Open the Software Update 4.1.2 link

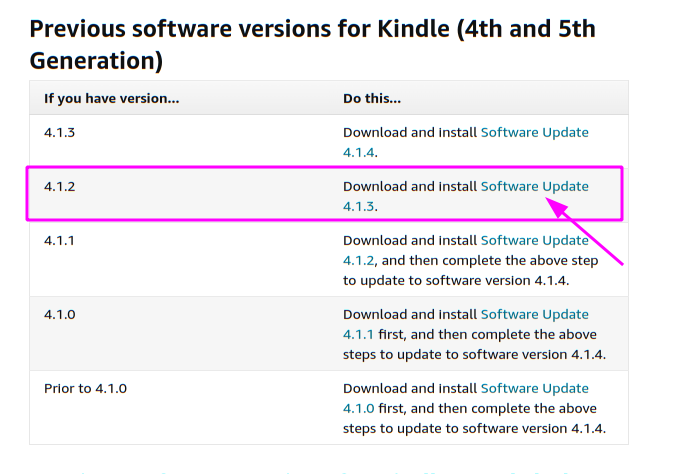(534, 240)
